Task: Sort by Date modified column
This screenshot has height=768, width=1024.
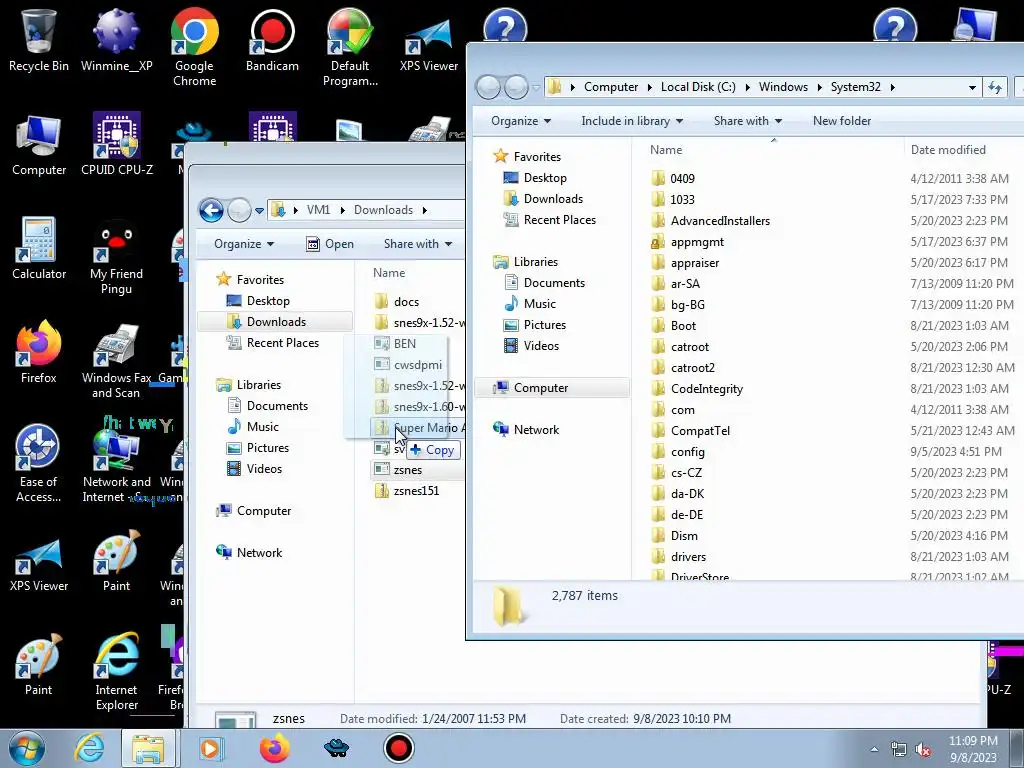Action: pos(948,150)
